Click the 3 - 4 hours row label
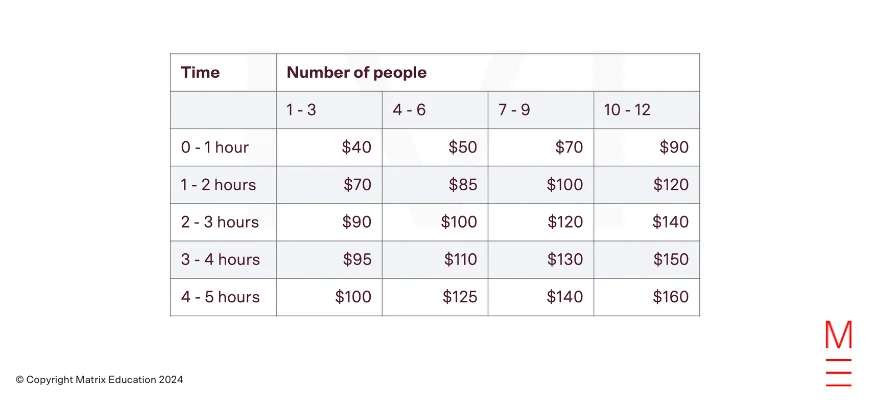 click(220, 260)
